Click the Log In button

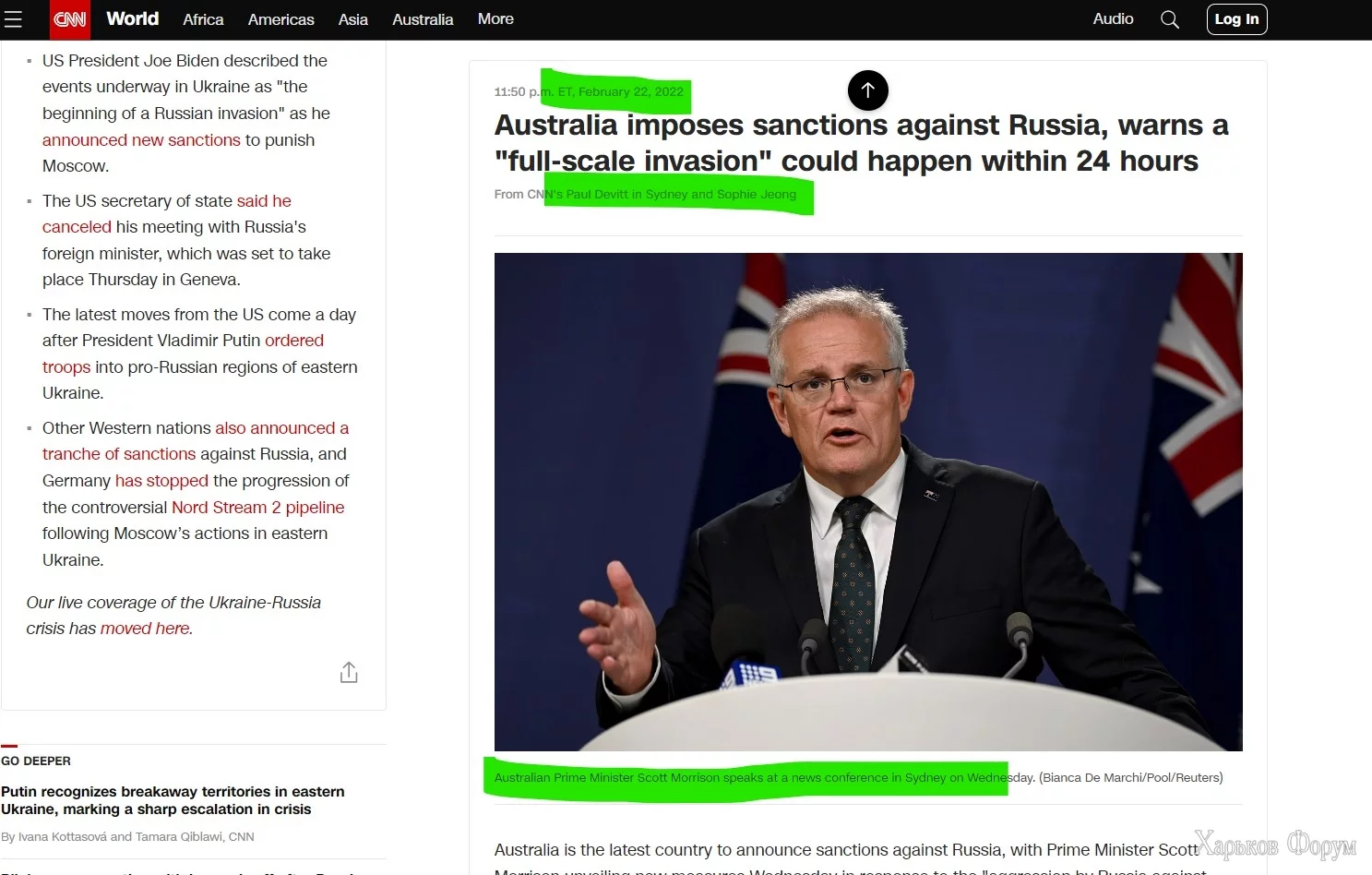point(1237,19)
